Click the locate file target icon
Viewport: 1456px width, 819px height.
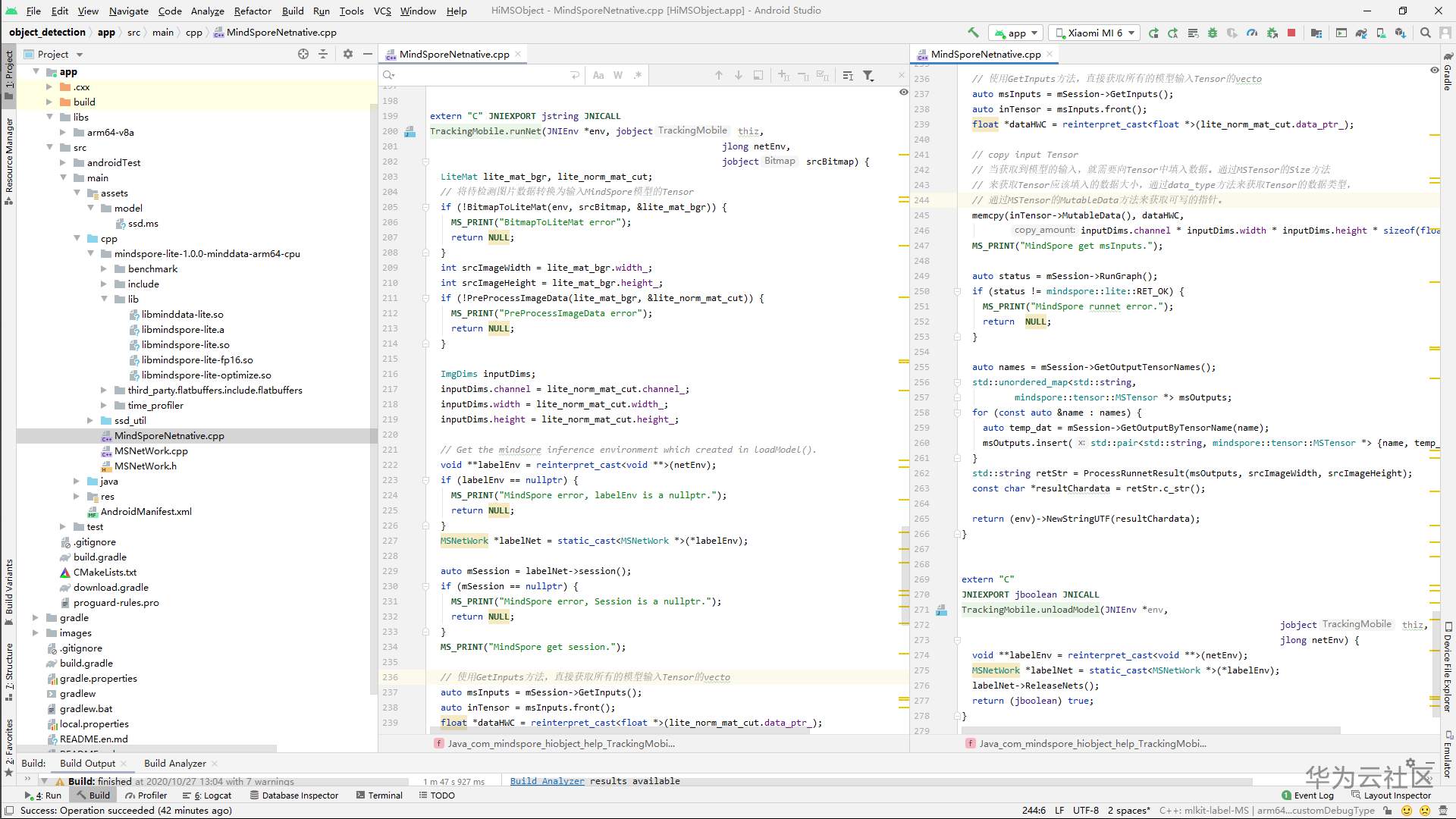(x=303, y=54)
